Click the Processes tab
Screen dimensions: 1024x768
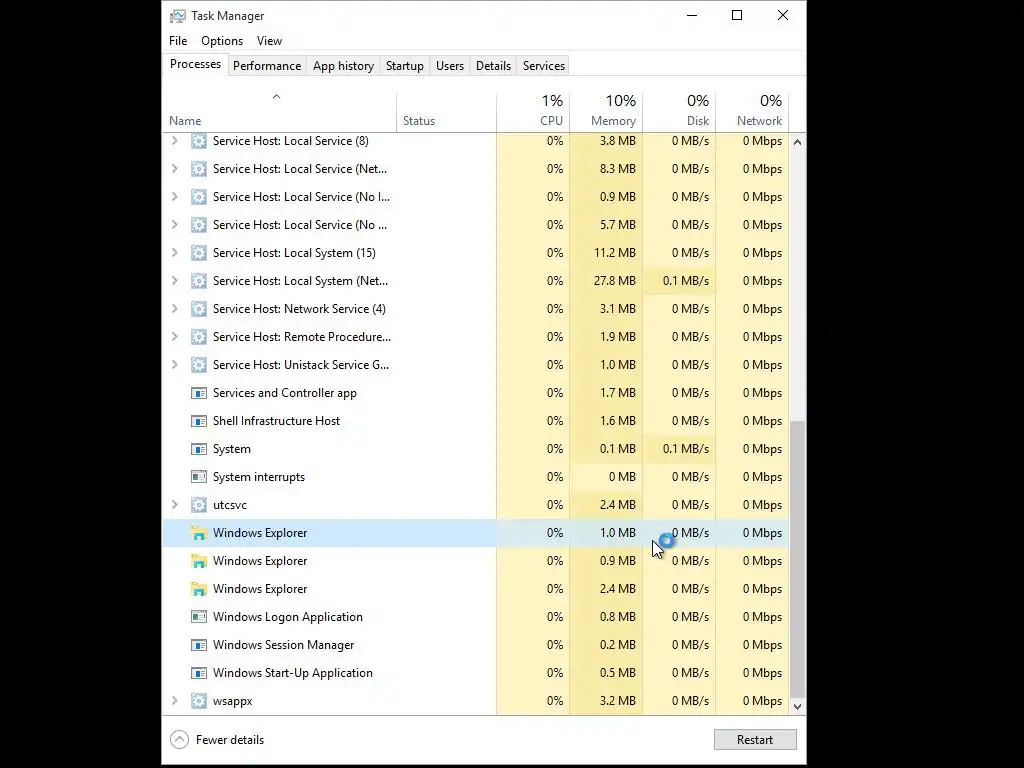tap(195, 64)
